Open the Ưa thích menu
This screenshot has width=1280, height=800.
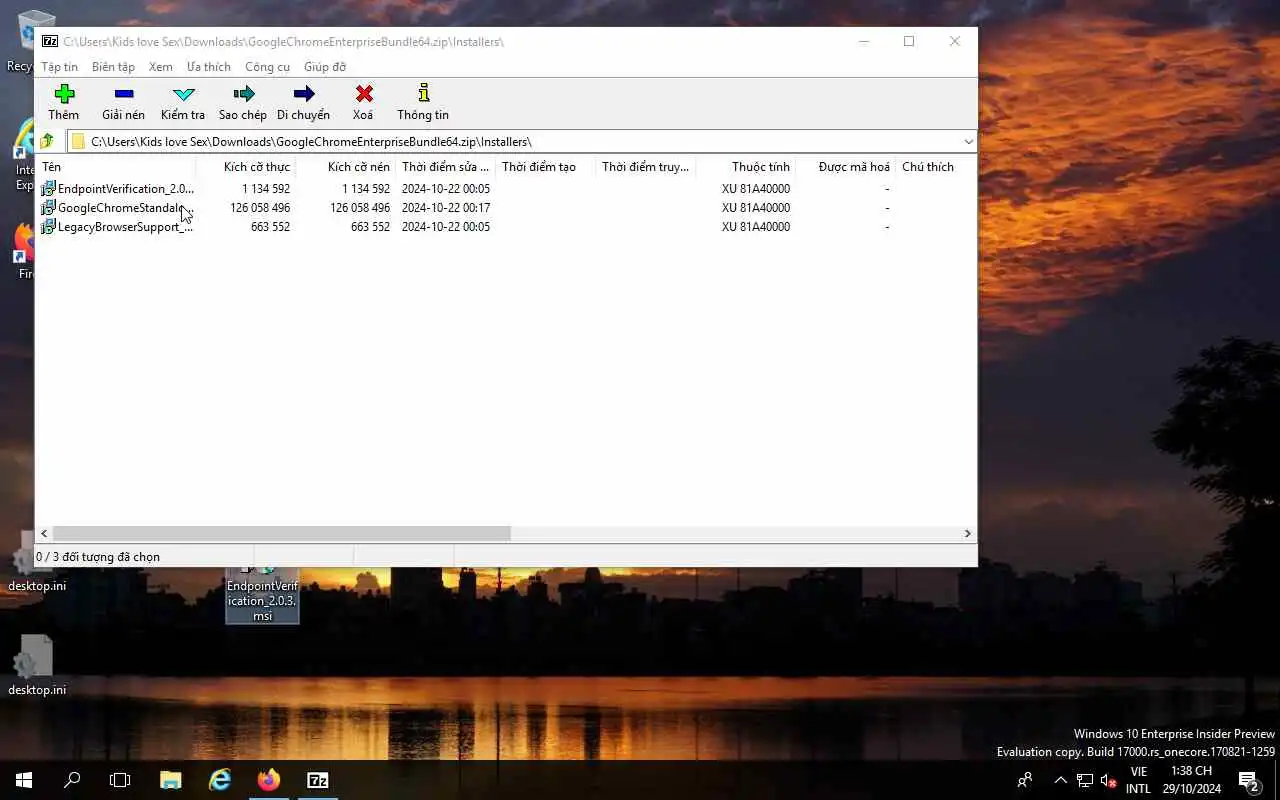[208, 67]
